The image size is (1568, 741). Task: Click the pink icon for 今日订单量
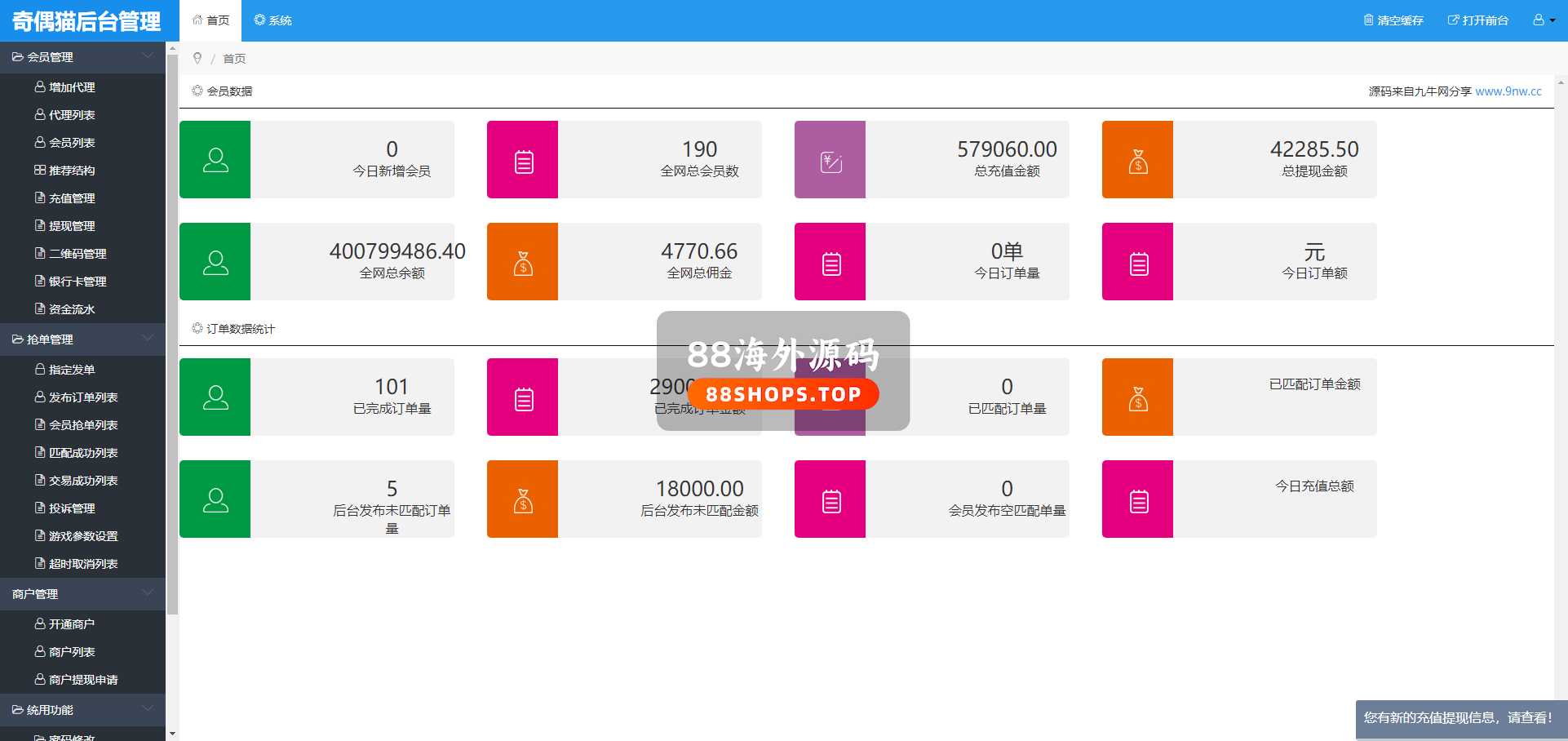tap(830, 262)
